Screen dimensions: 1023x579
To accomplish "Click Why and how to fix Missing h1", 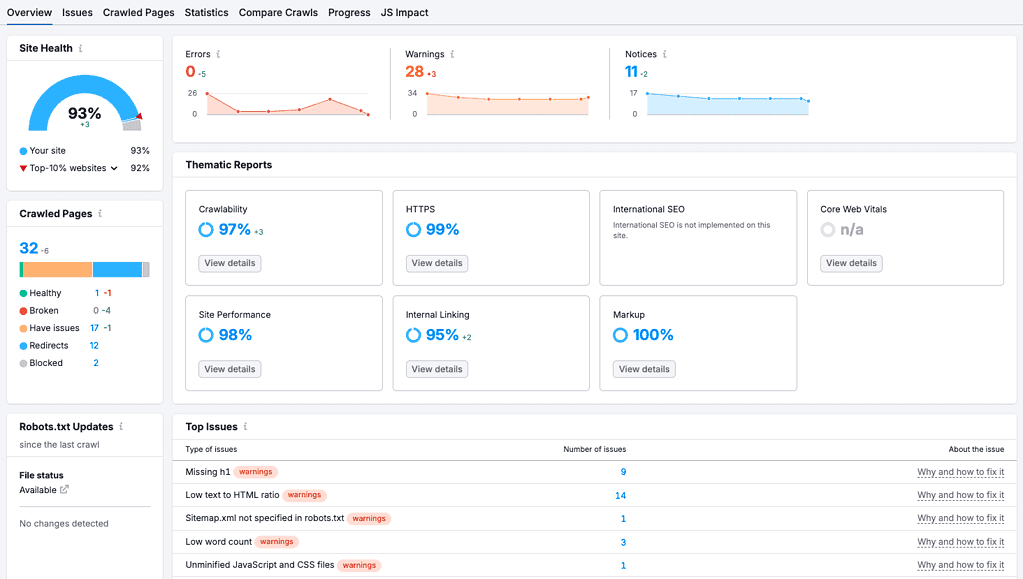I will click(961, 471).
